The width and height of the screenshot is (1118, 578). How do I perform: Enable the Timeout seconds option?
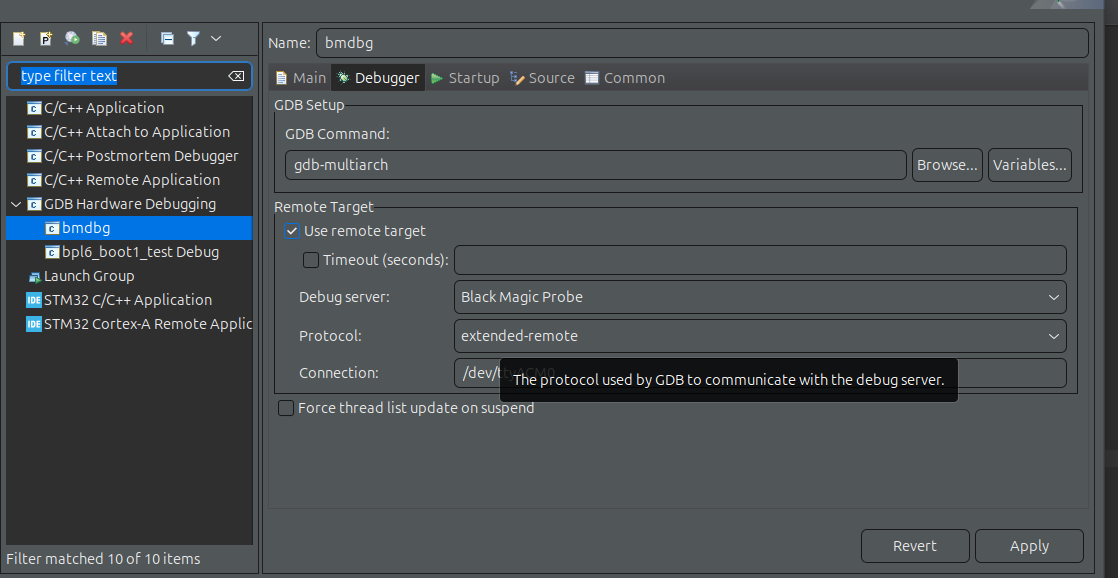click(x=311, y=260)
